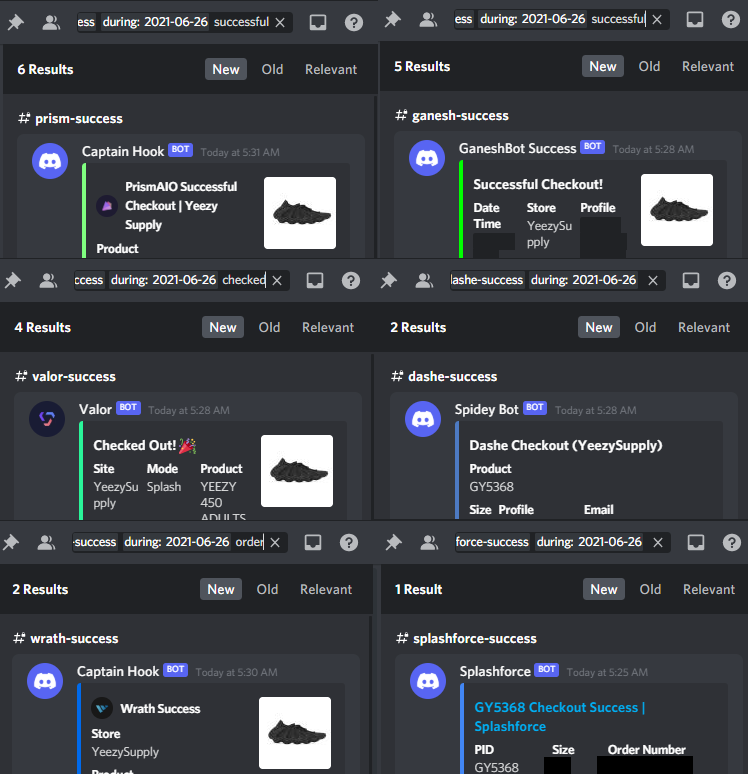Sort the 6 Results list by Old
The height and width of the screenshot is (774, 748).
[273, 69]
